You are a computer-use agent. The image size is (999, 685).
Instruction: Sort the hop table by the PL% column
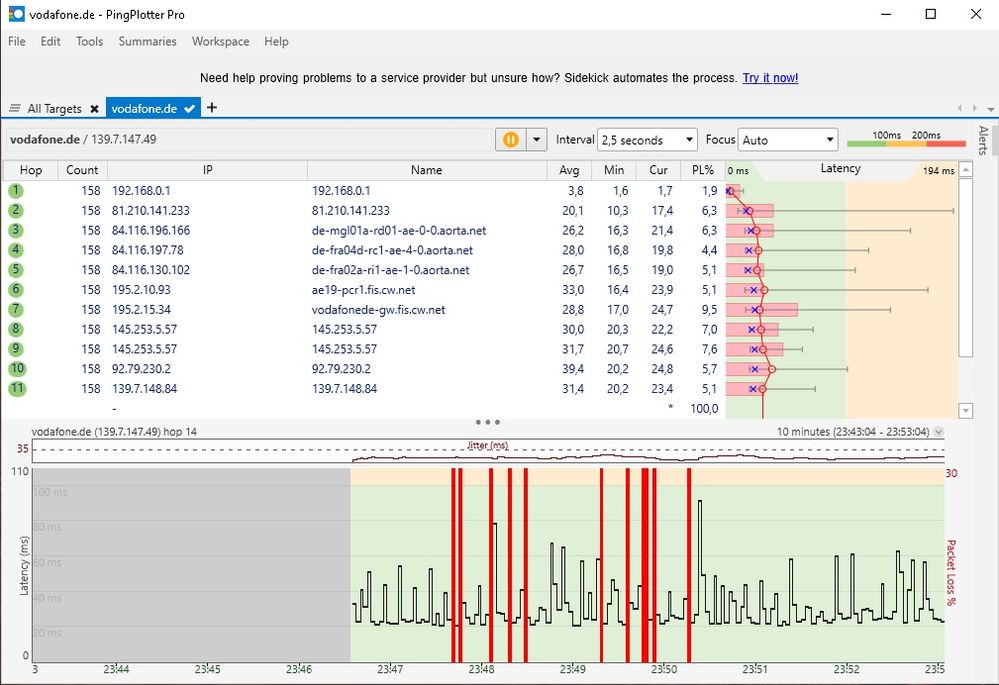click(x=701, y=170)
